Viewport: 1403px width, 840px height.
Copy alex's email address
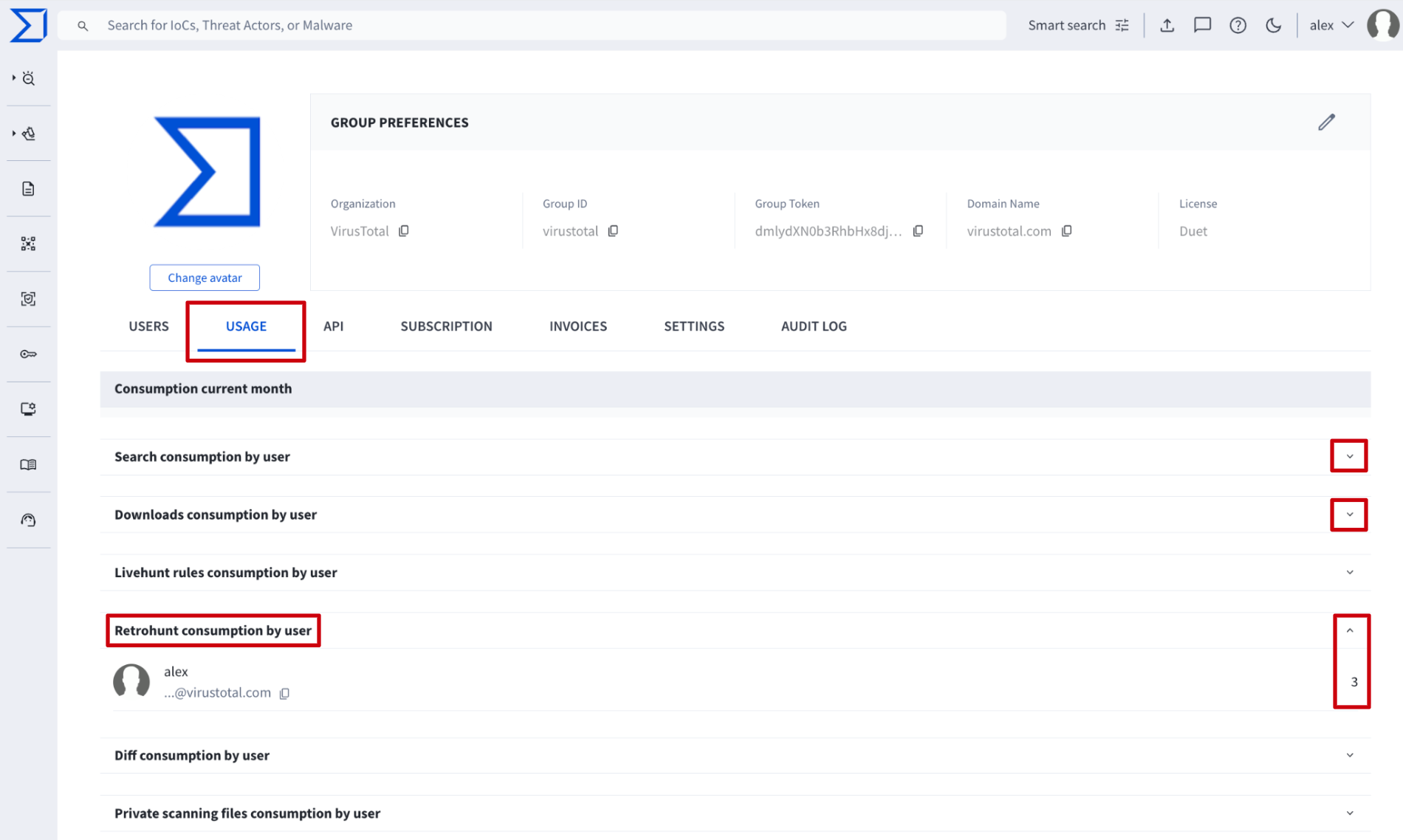(284, 693)
